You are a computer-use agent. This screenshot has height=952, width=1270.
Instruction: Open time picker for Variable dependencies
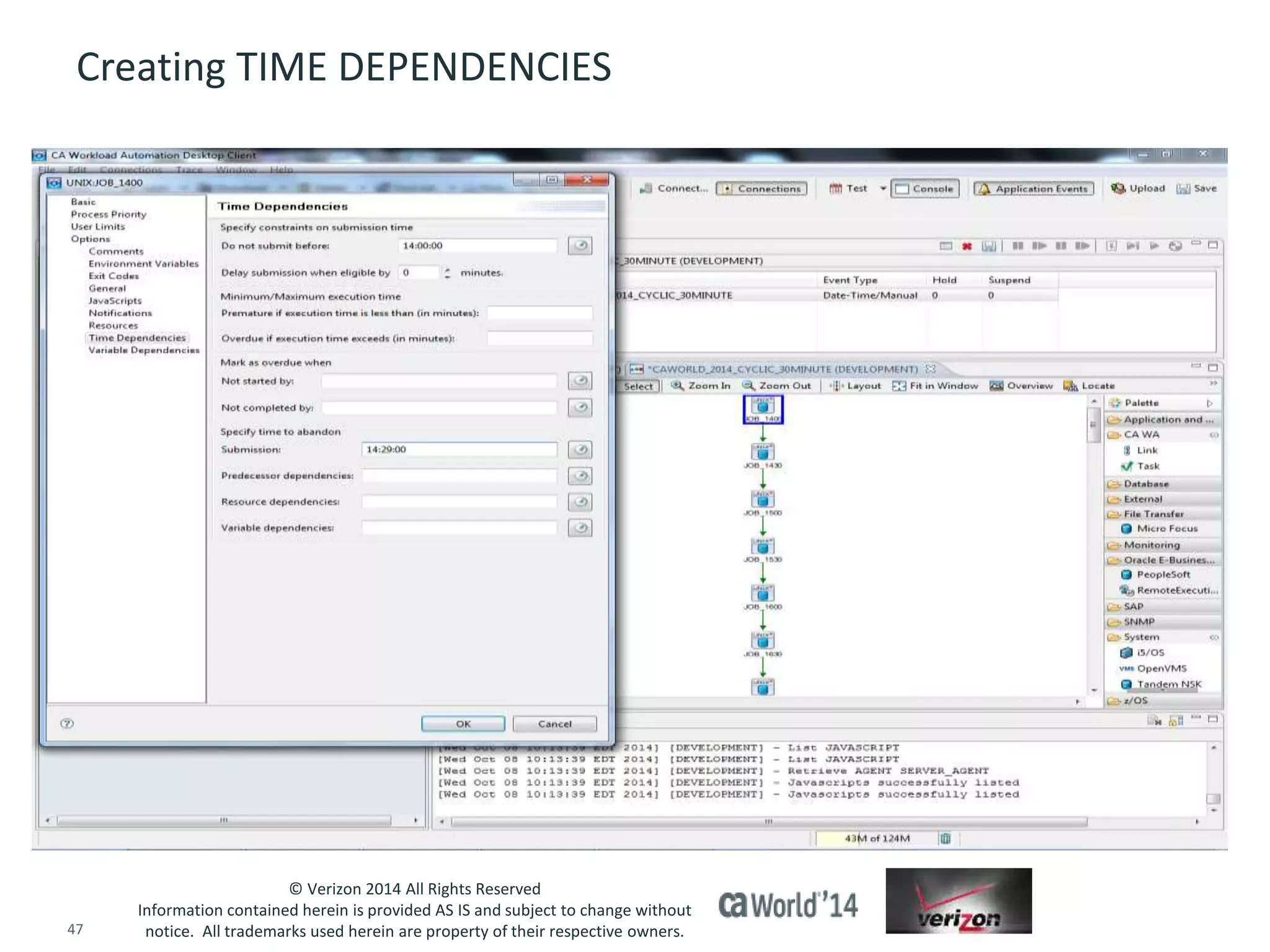pos(580,528)
